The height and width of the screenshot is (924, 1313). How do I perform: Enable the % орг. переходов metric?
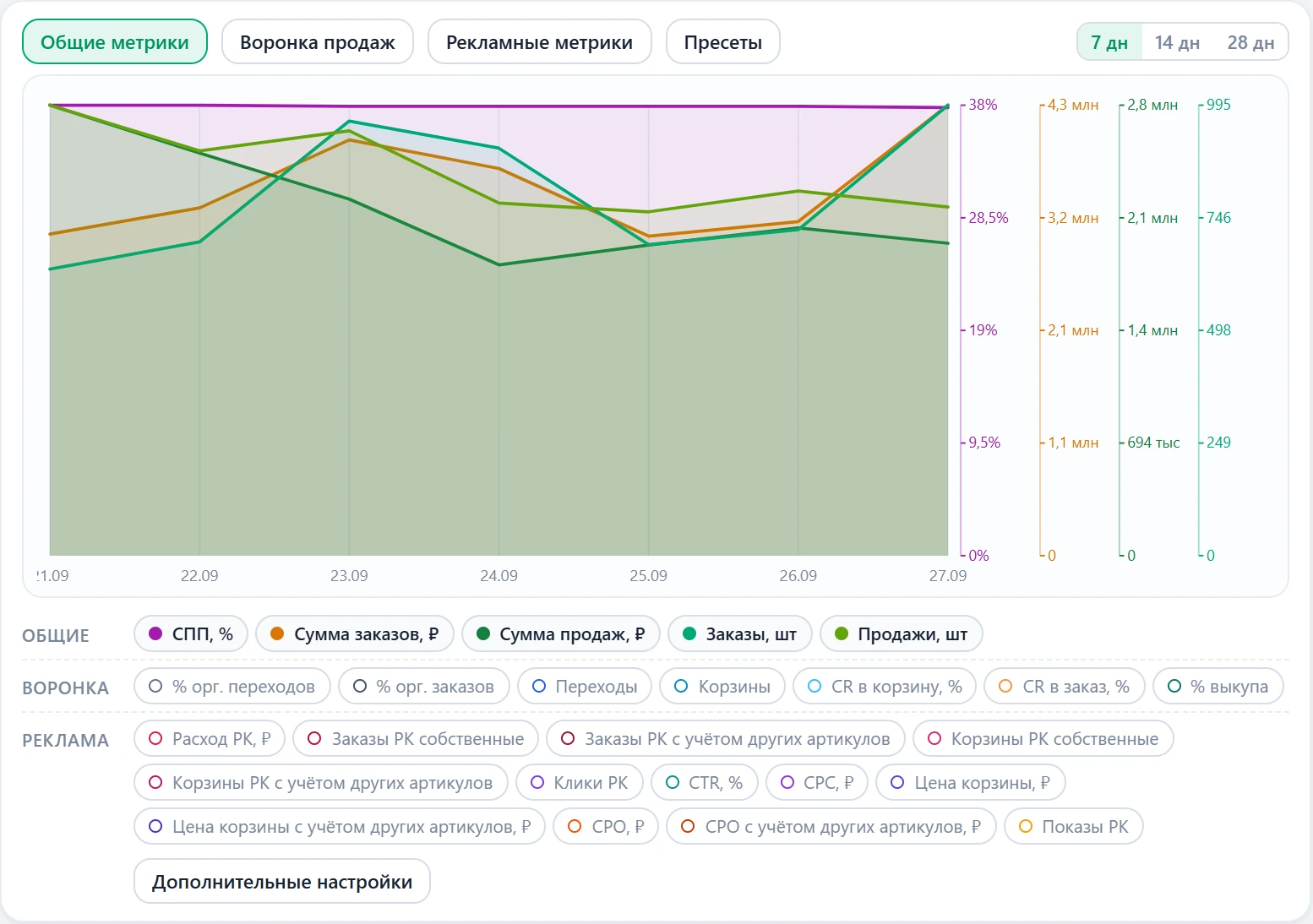tap(232, 686)
